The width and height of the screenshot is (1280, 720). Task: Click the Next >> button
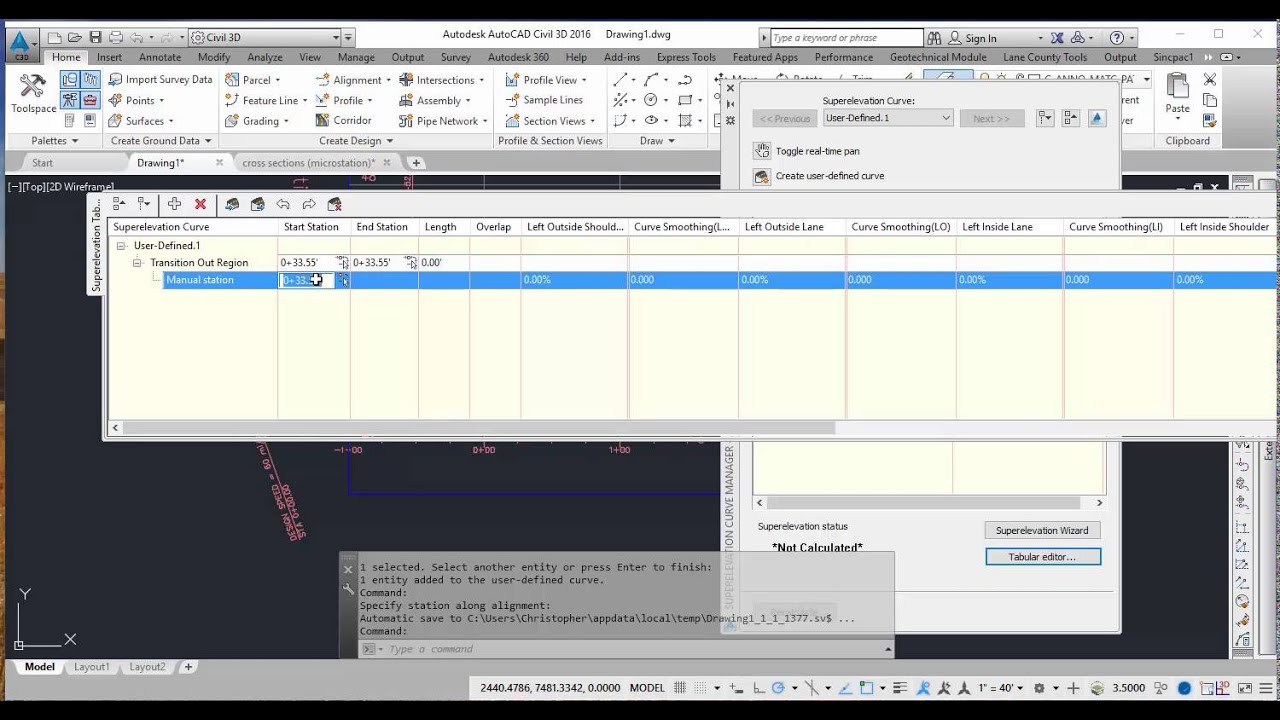[991, 118]
